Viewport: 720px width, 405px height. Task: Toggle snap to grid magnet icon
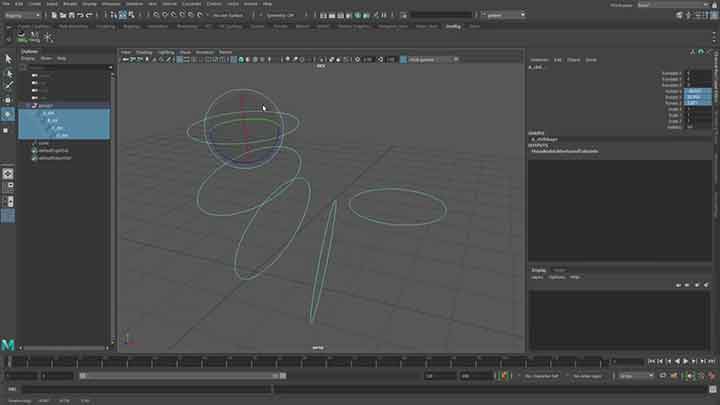tap(157, 15)
